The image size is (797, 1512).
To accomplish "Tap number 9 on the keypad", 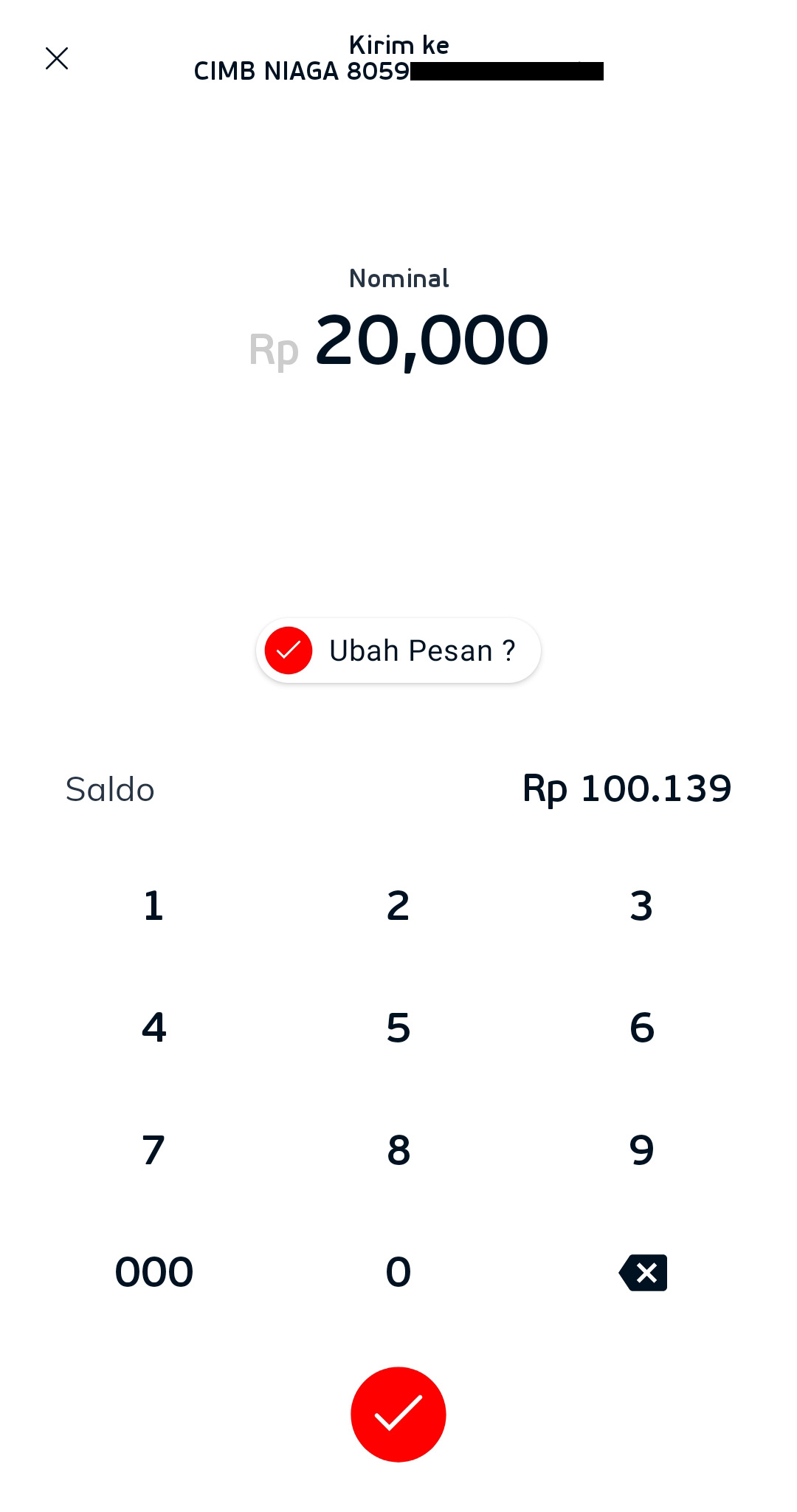I will pos(642,1150).
